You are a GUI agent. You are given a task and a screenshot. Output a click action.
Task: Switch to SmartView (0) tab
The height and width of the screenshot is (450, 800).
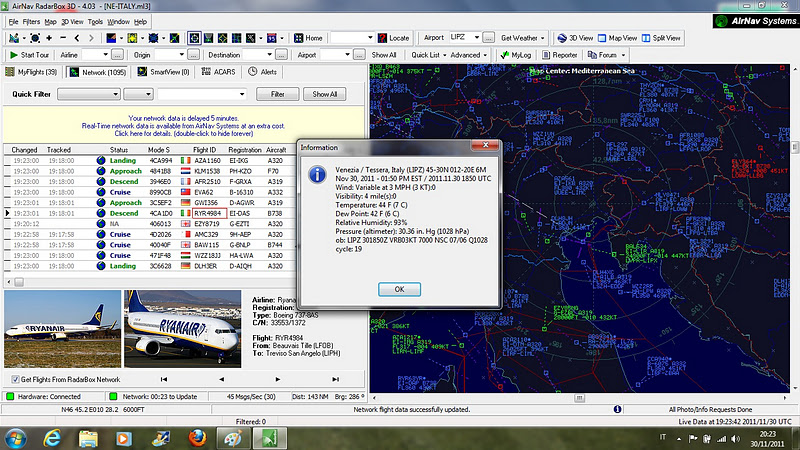pyautogui.click(x=163, y=72)
